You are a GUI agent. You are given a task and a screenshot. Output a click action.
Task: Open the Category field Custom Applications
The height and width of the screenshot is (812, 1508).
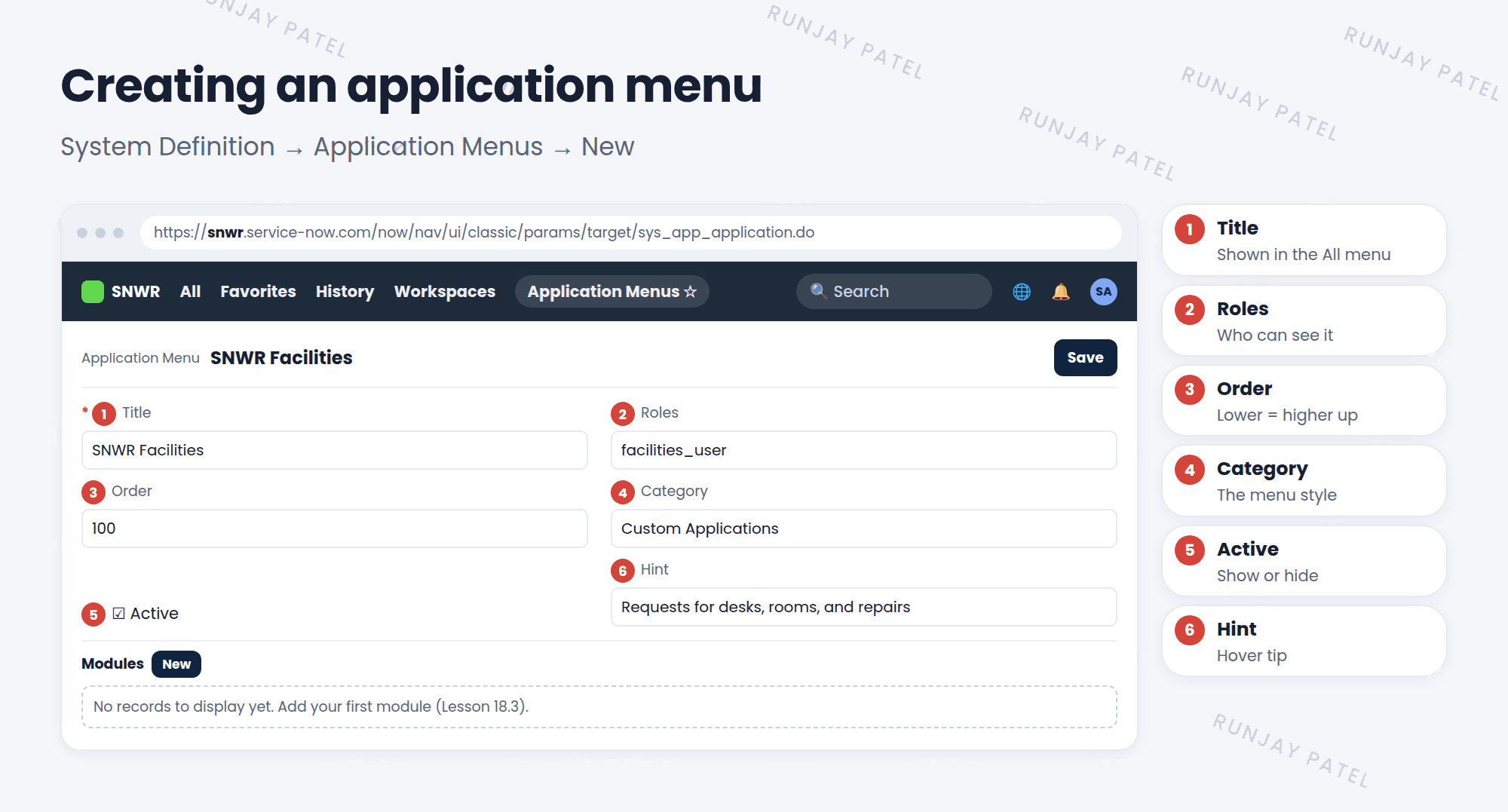(x=863, y=529)
